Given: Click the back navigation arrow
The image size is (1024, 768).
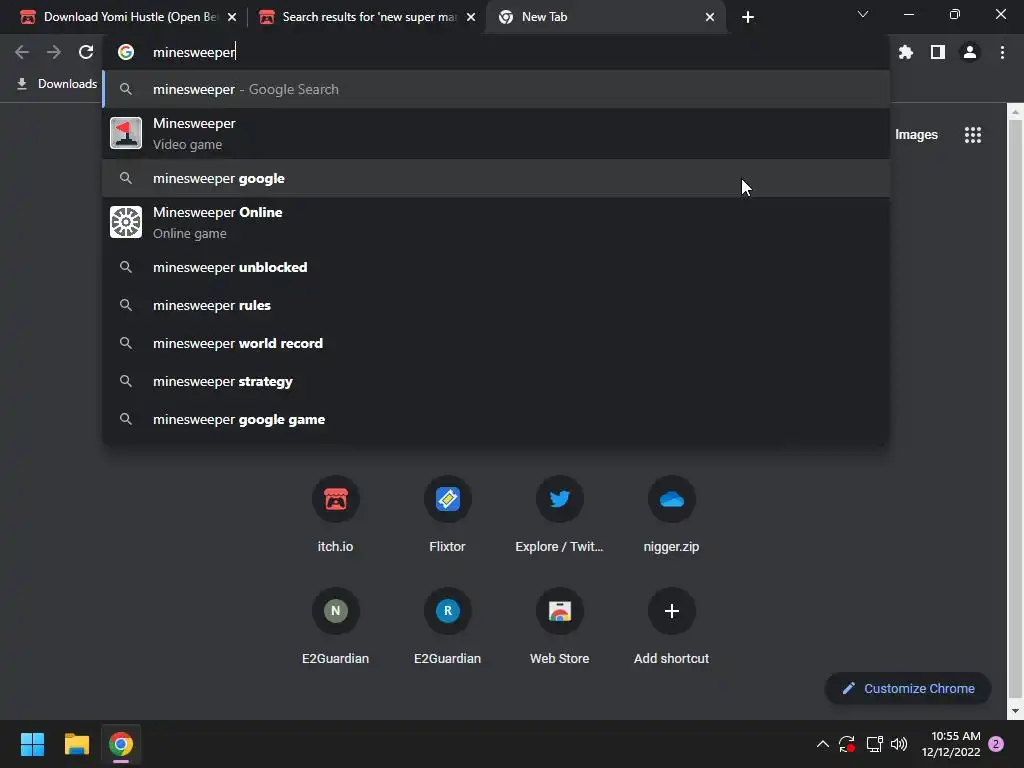Looking at the screenshot, I should (22, 52).
